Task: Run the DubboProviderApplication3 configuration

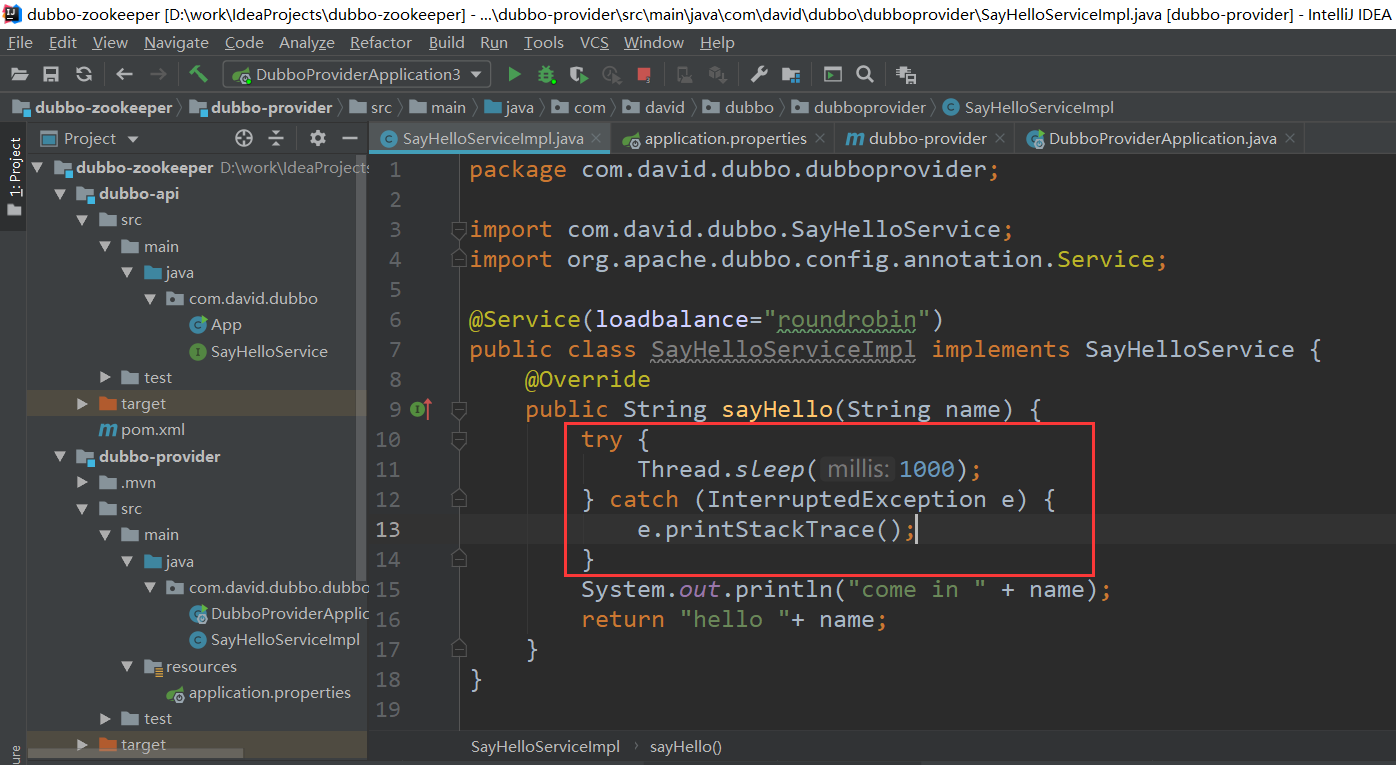Action: coord(514,74)
